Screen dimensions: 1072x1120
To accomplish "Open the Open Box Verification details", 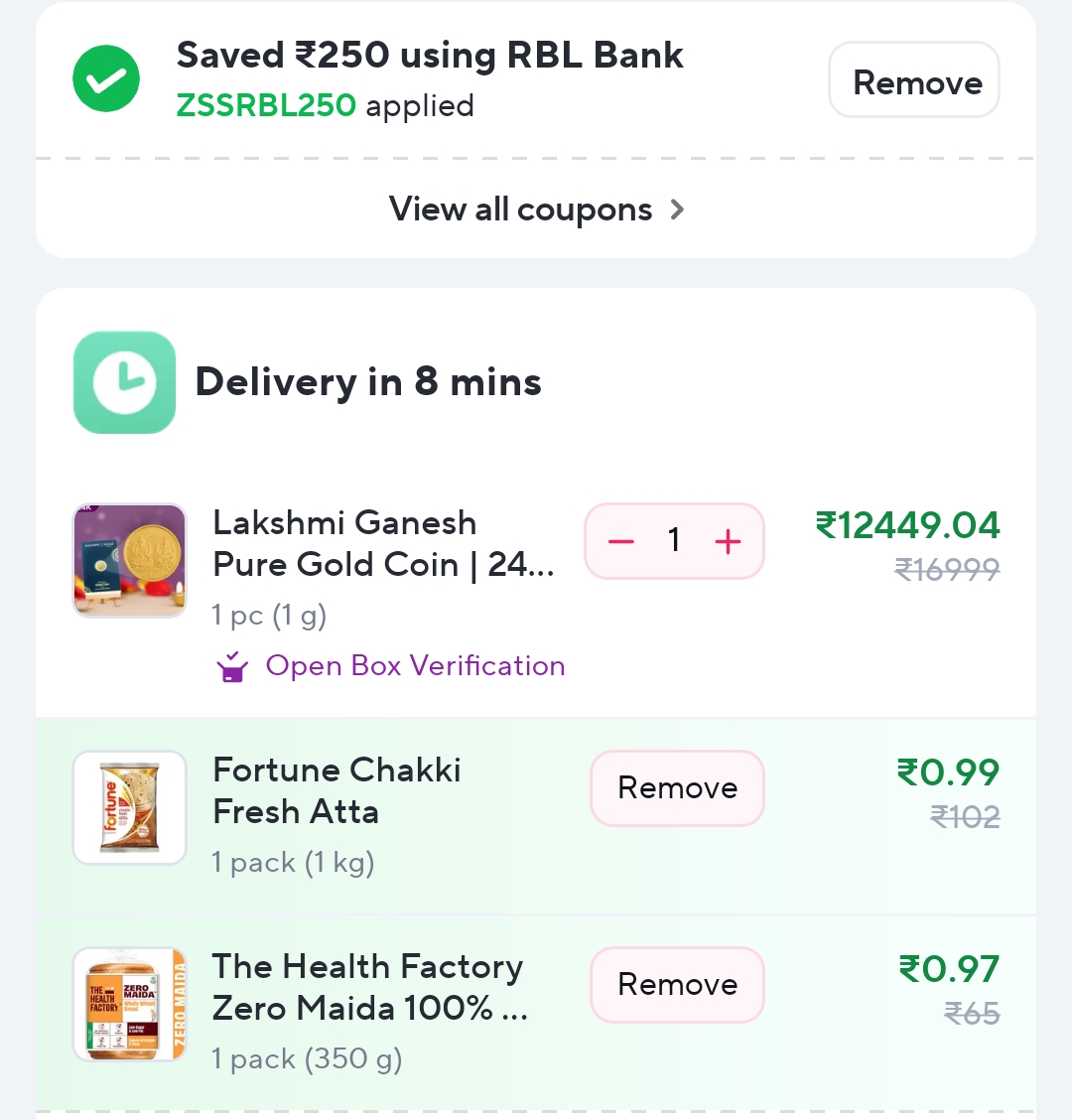I will [x=415, y=666].
